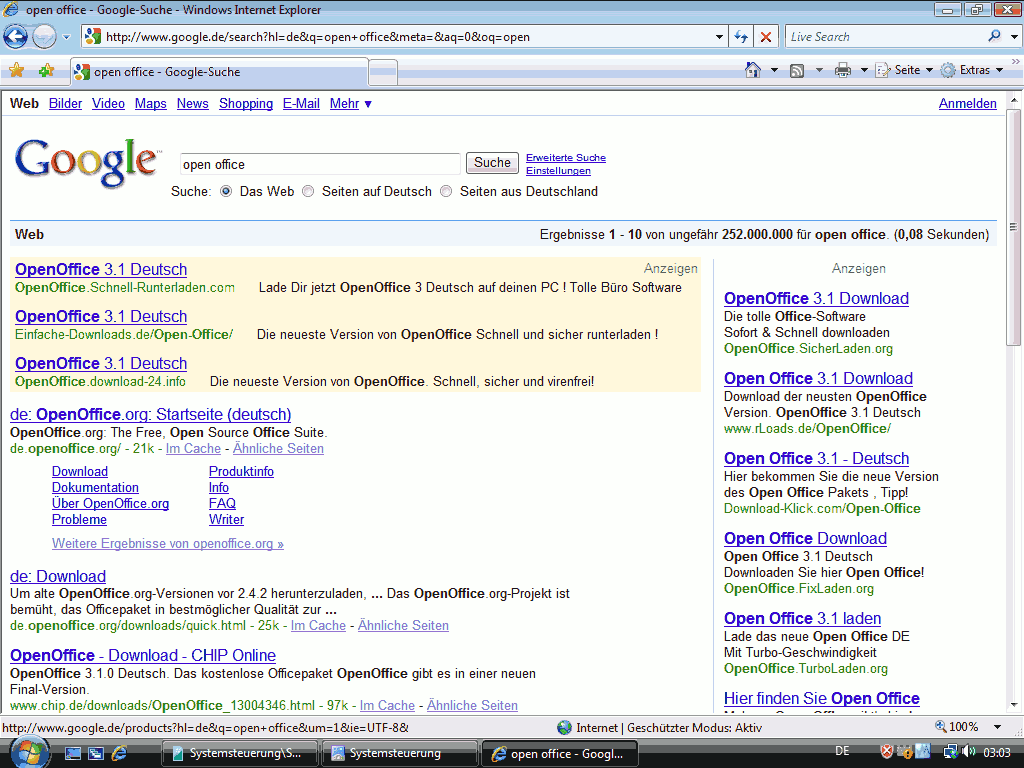Open 'de: OpenOffice.org: Startseite (deutsch)' result

tap(151, 414)
